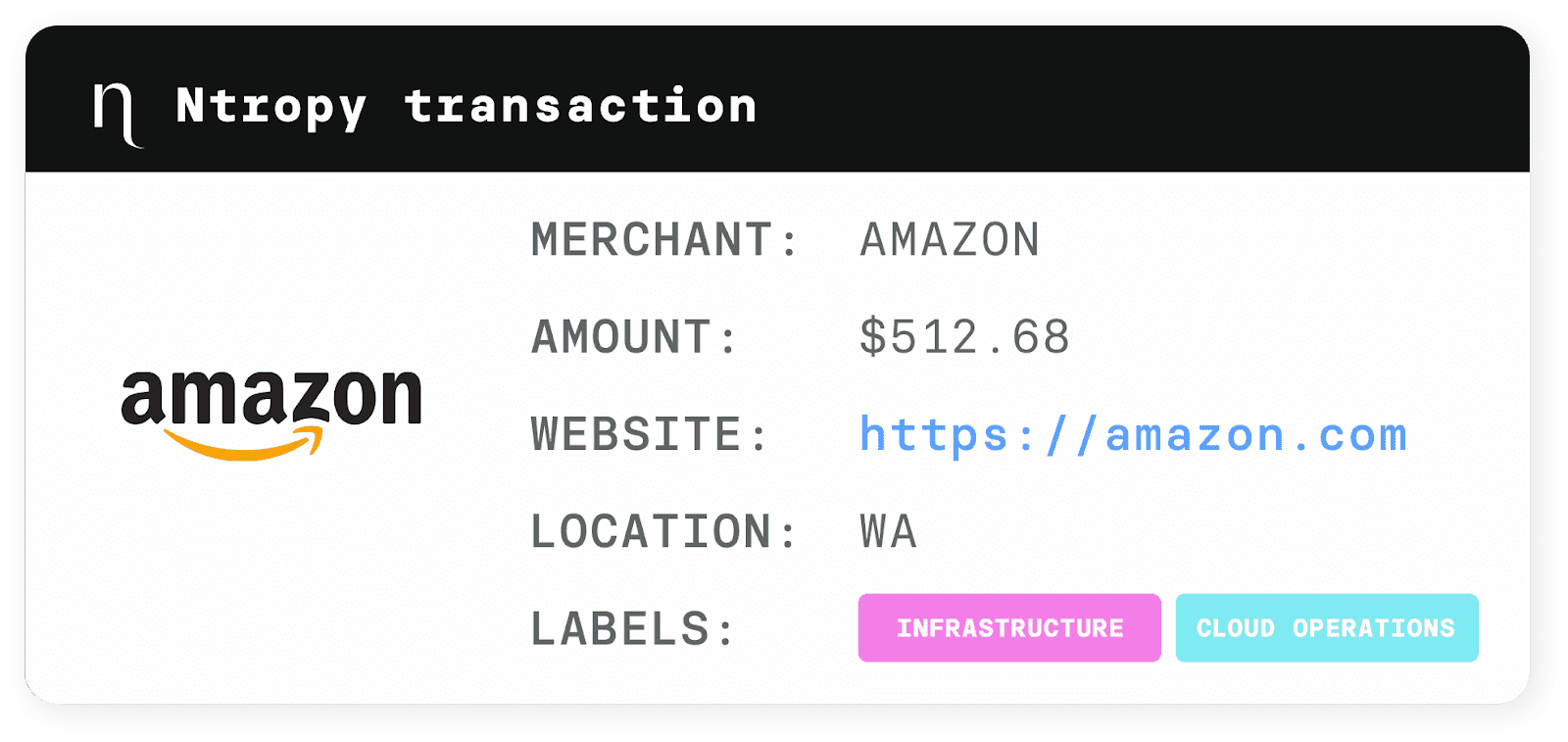Click the AMAZON merchant value
1568x742 pixels.
950,240
